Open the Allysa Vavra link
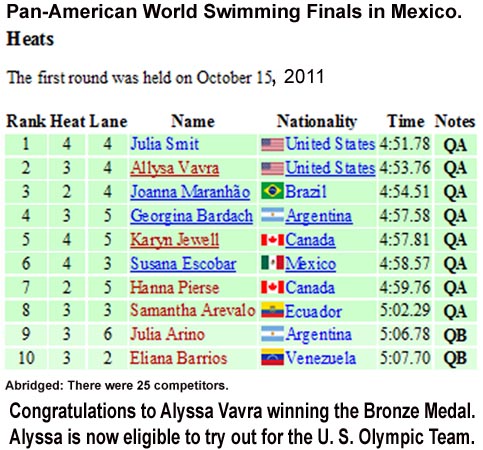483x450 pixels. [x=175, y=168]
